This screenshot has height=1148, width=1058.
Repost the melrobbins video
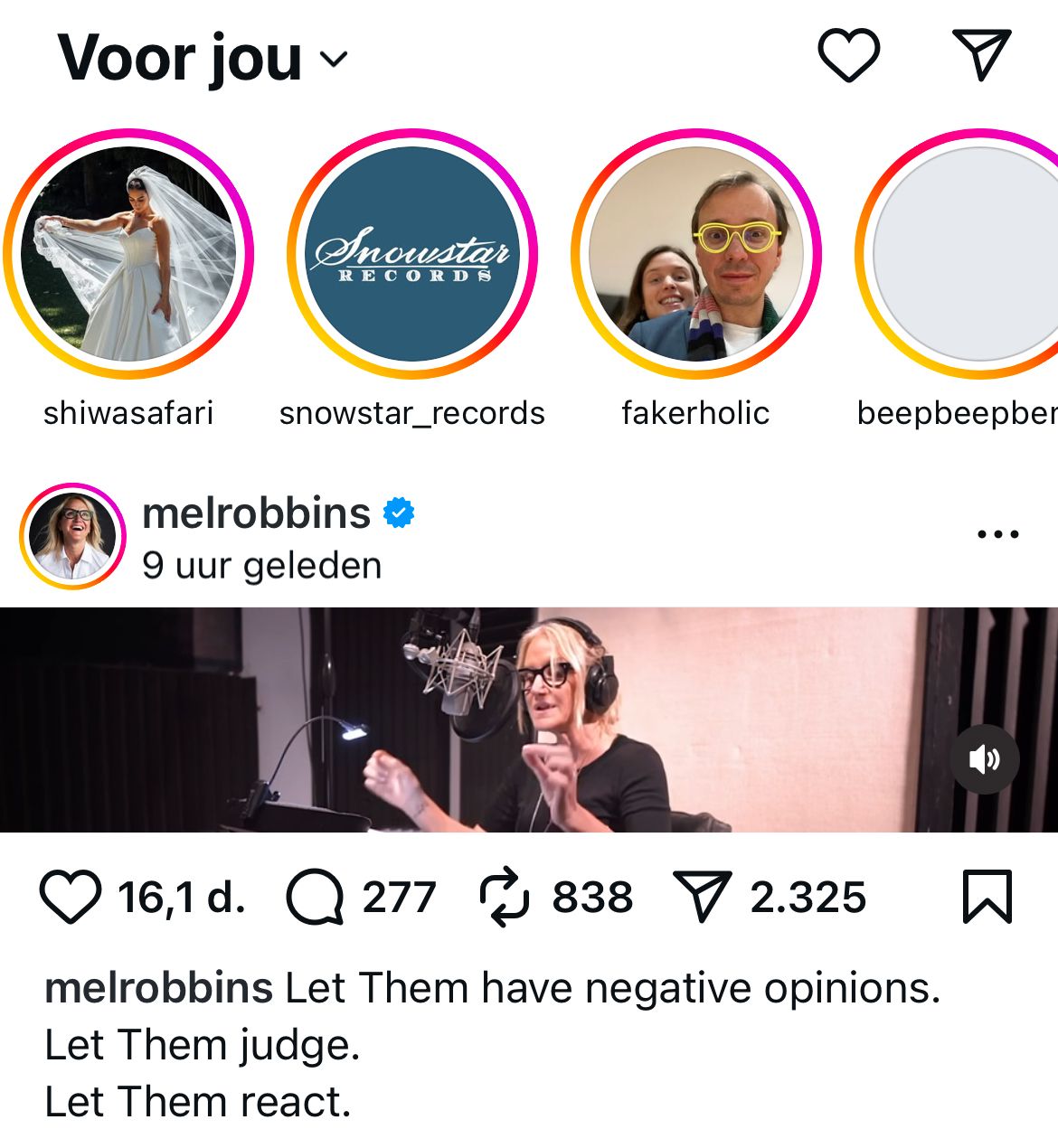(x=504, y=897)
